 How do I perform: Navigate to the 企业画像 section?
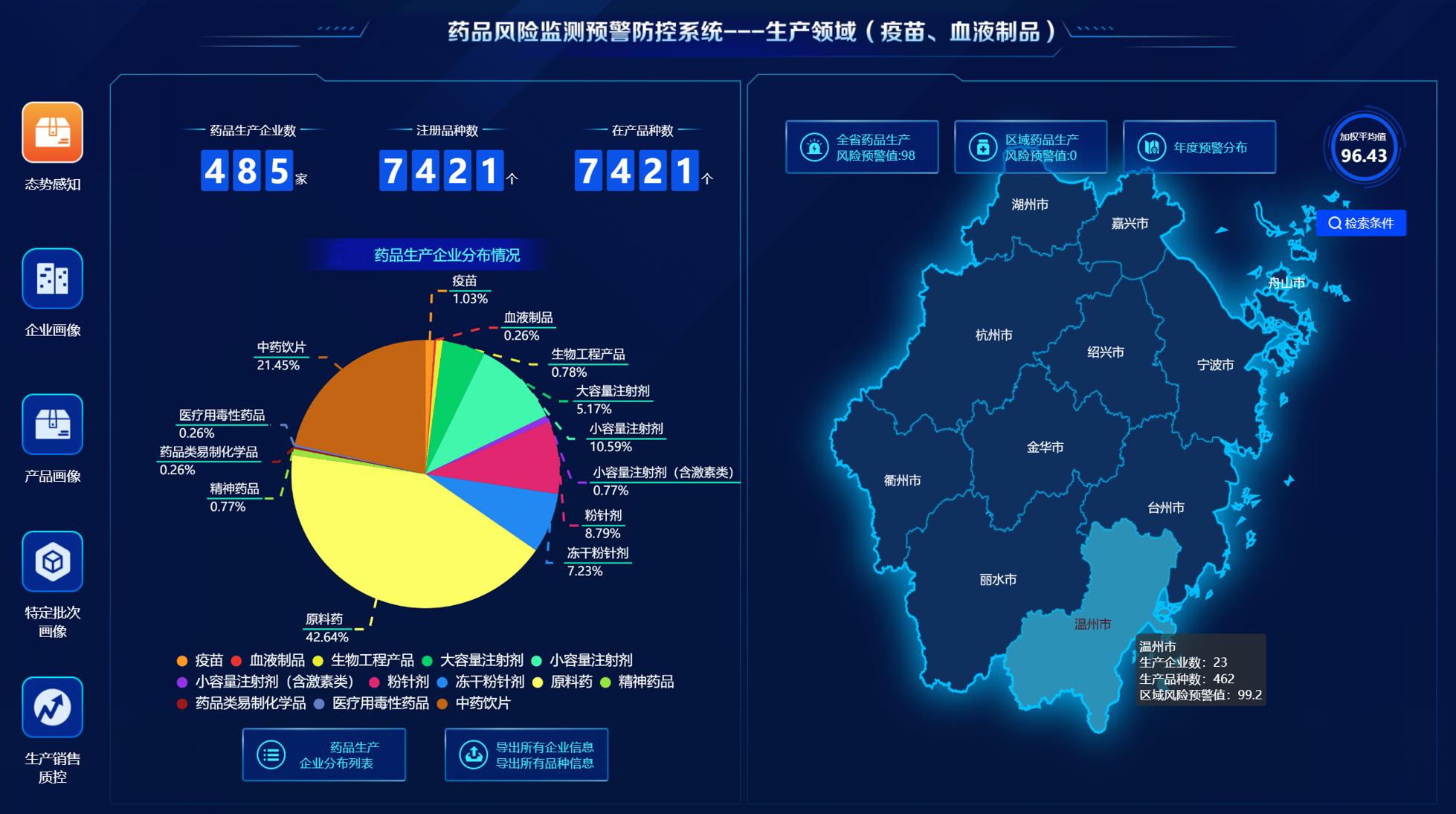click(x=51, y=280)
